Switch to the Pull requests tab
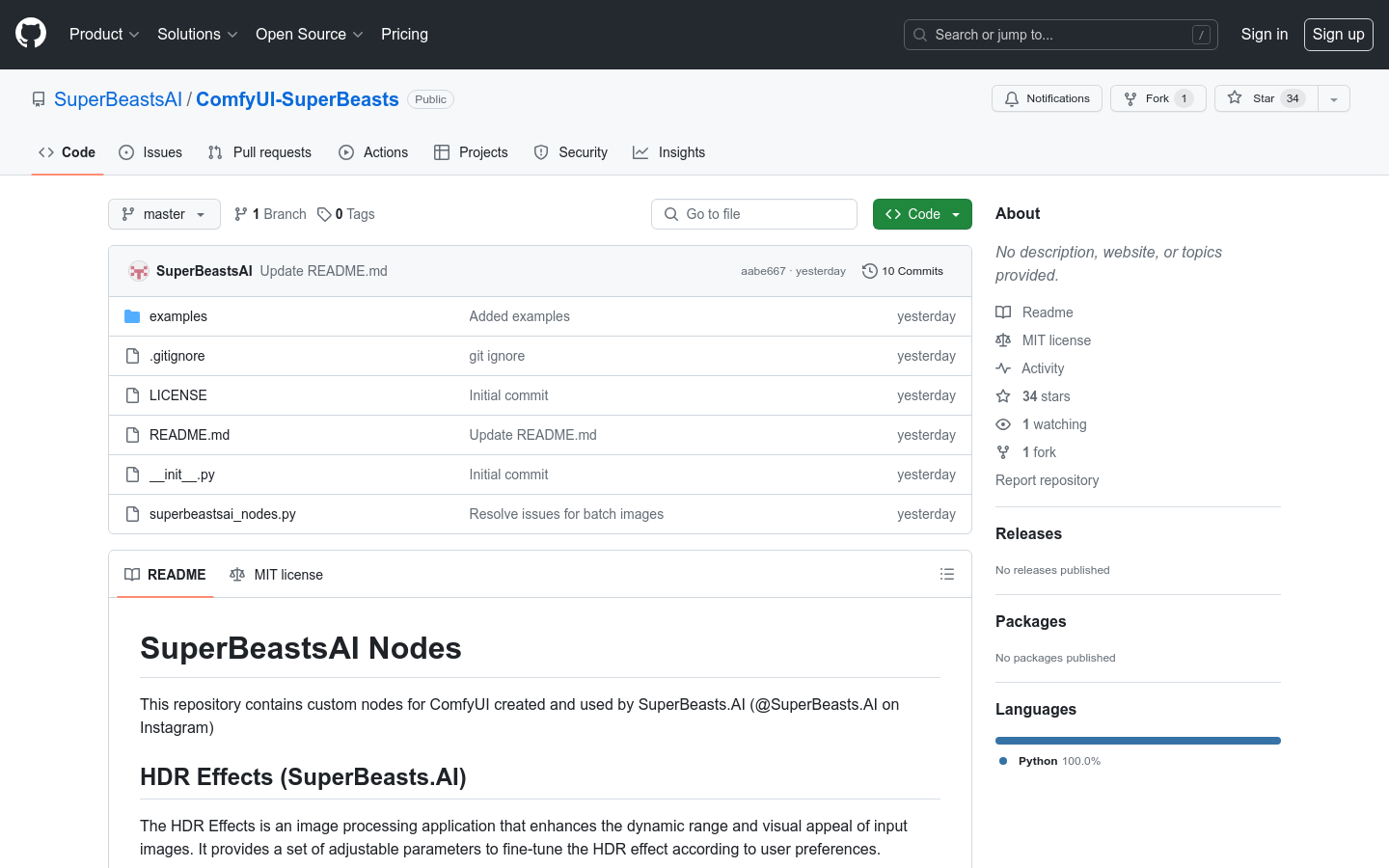Image resolution: width=1389 pixels, height=868 pixels. click(259, 152)
